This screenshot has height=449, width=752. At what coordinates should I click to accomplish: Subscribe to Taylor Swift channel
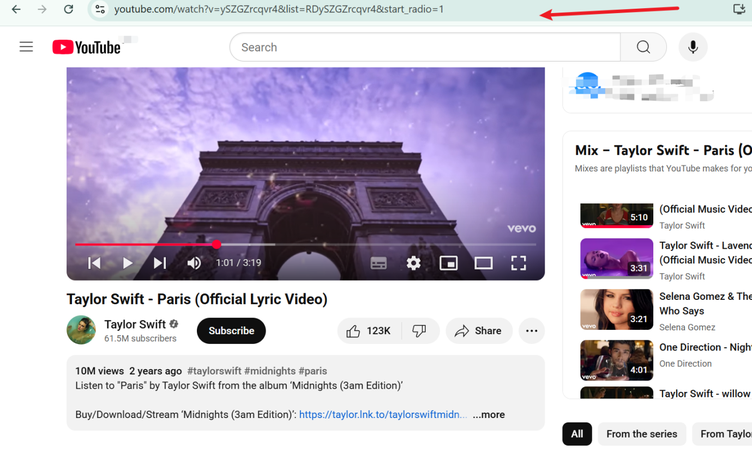[x=231, y=331]
